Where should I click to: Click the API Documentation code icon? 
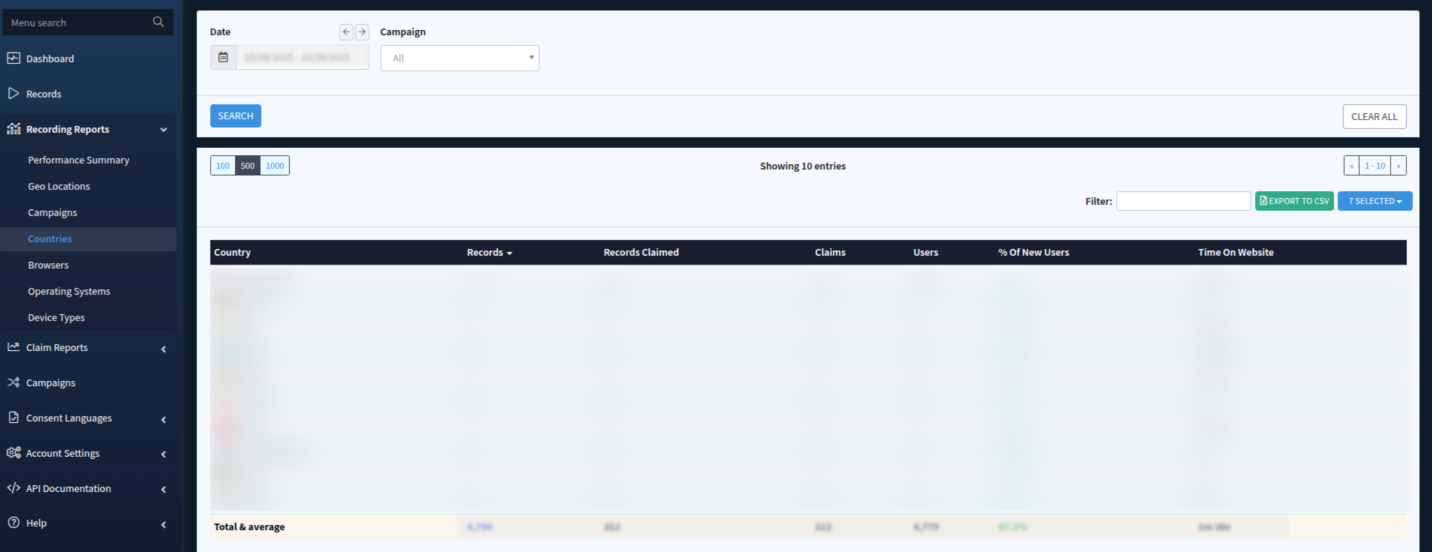point(14,489)
